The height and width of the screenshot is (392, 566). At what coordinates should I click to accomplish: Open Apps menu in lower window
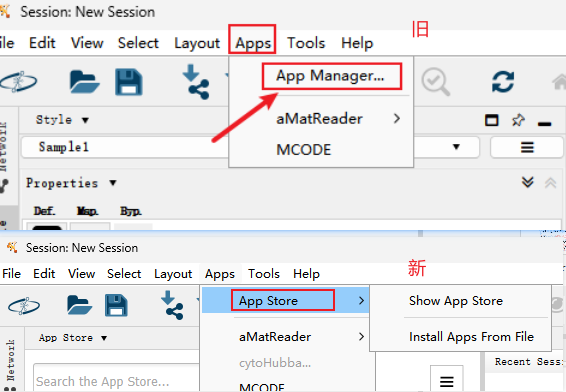pyautogui.click(x=220, y=274)
